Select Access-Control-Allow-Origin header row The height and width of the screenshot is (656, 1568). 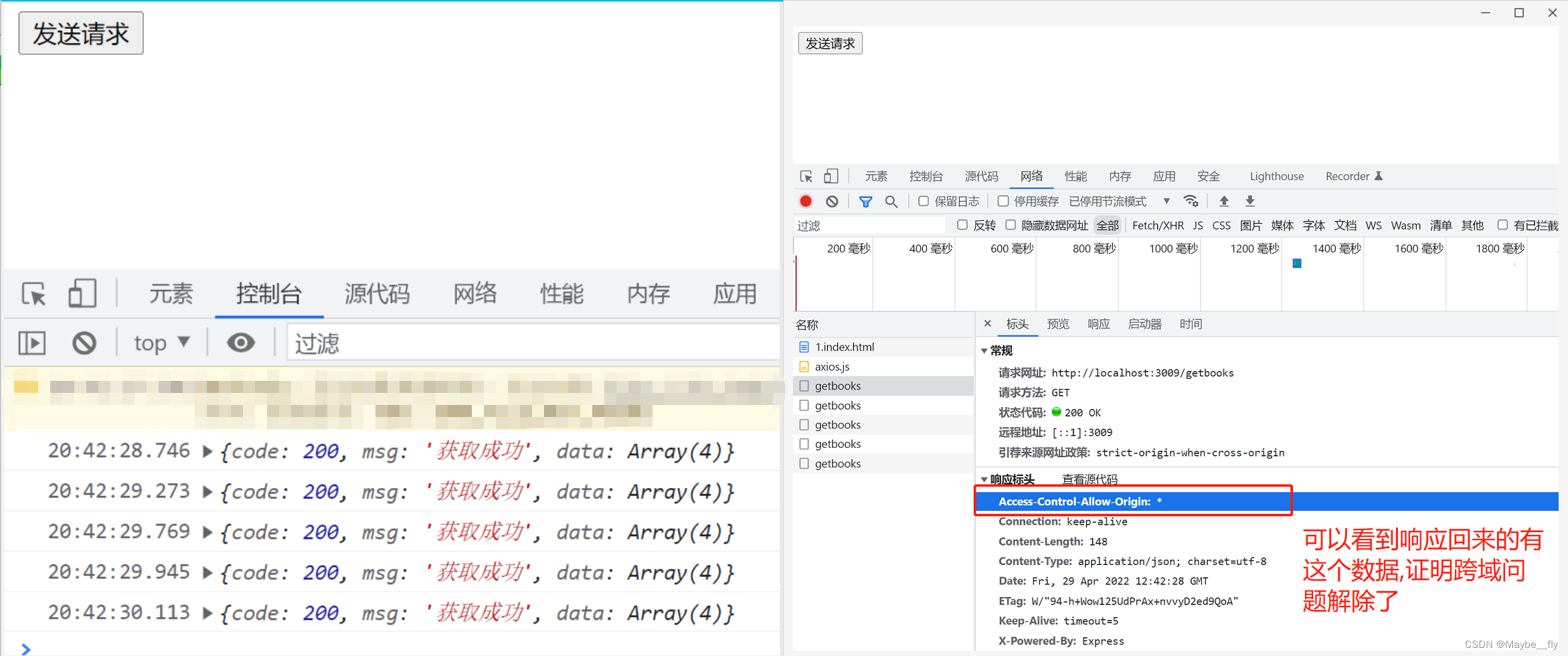pyautogui.click(x=1267, y=501)
